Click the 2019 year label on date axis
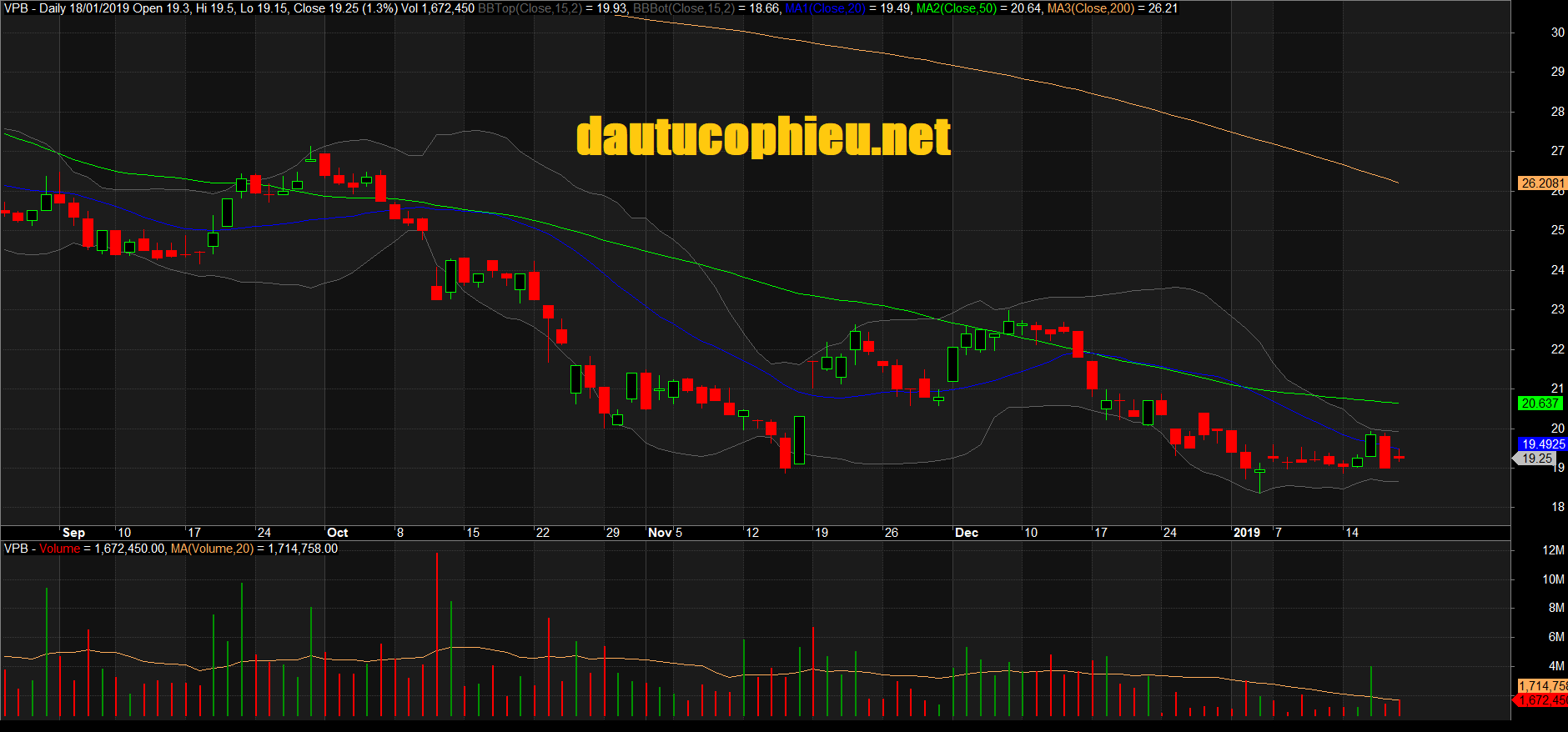 tap(1247, 533)
